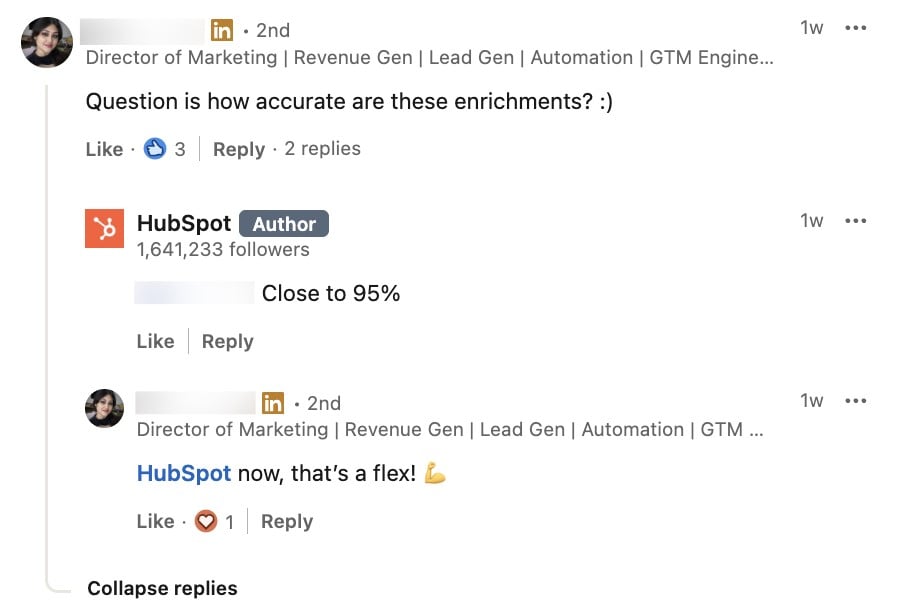Click the LinkedIn badge beside the commenter's name
904x612 pixels.
click(x=222, y=30)
